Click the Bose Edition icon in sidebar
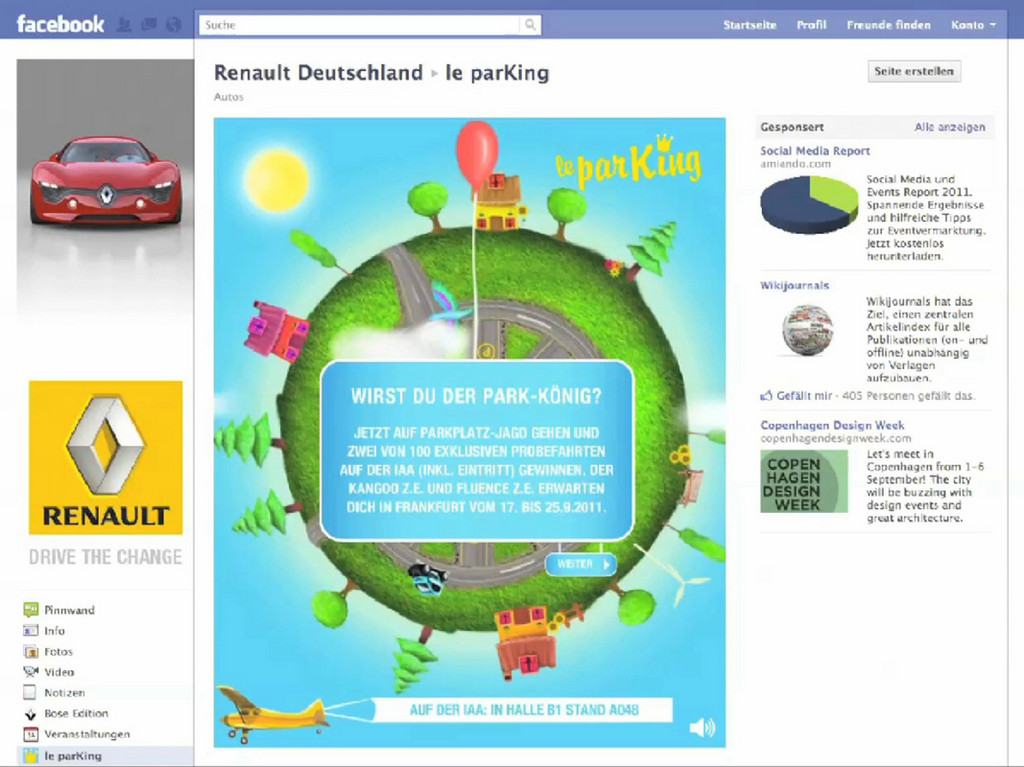The height and width of the screenshot is (767, 1024). (x=31, y=713)
